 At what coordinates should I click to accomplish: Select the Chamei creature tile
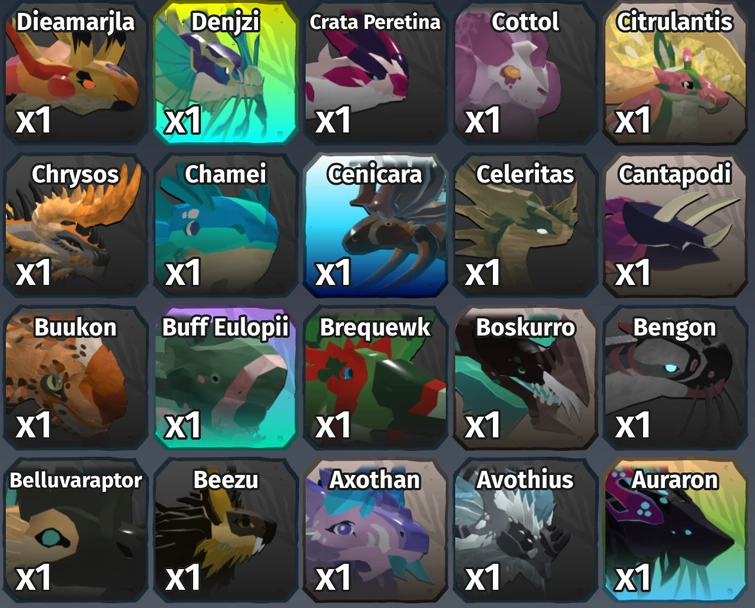(225, 225)
